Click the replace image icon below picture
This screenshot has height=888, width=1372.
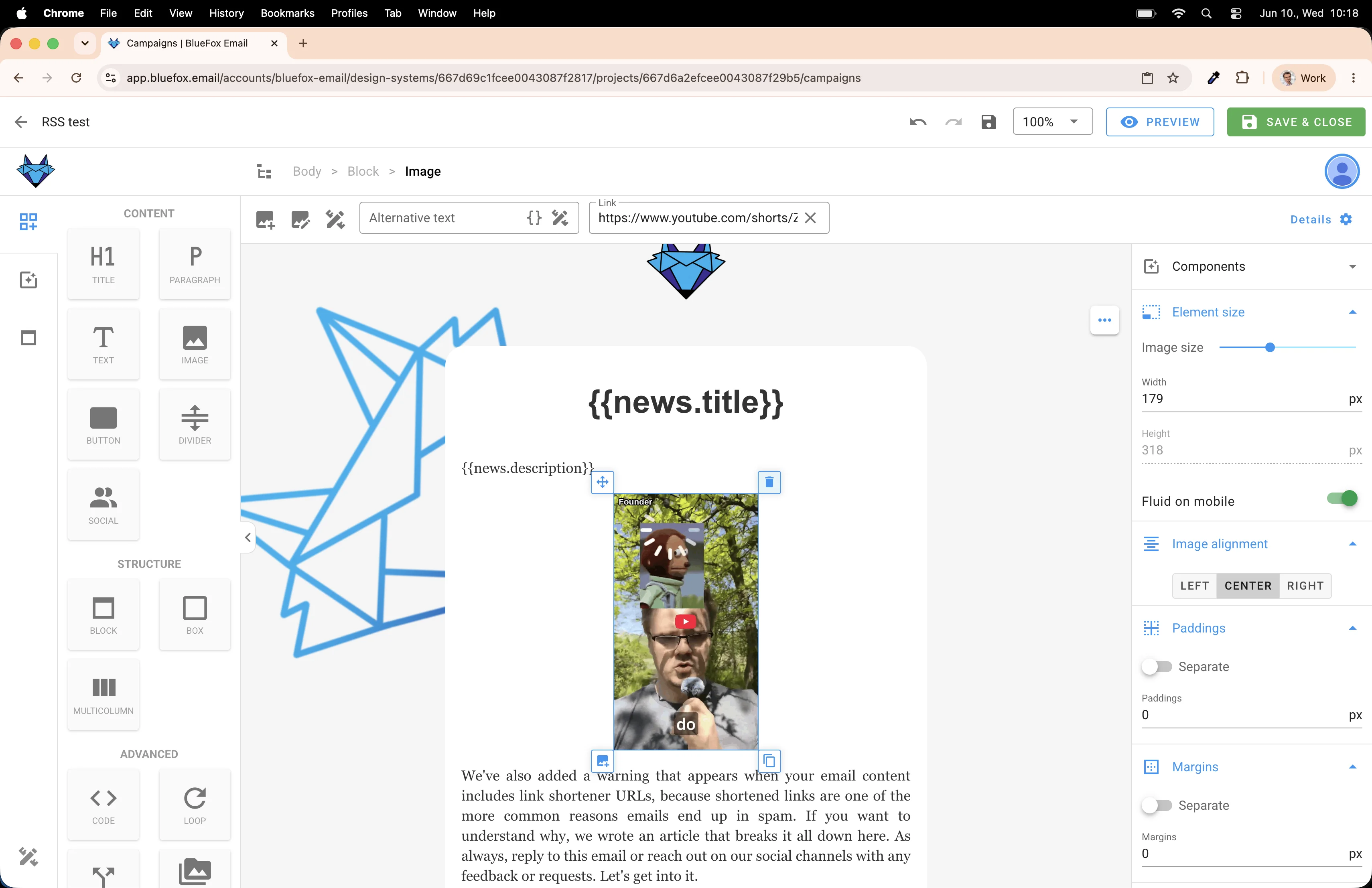coord(603,760)
